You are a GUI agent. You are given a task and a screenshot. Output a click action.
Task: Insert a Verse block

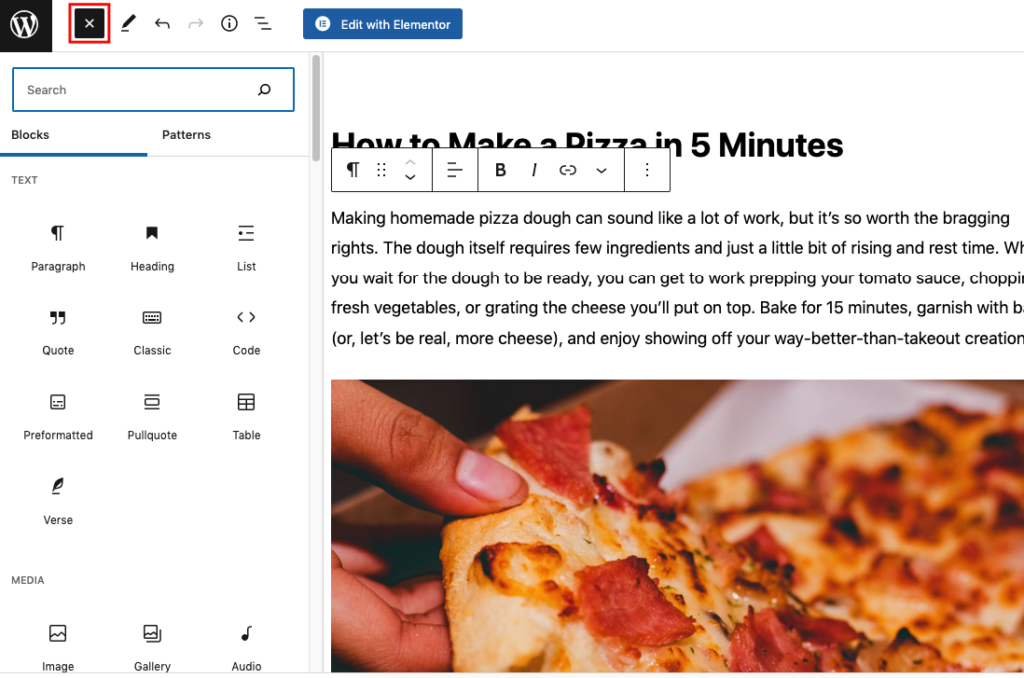click(x=58, y=501)
